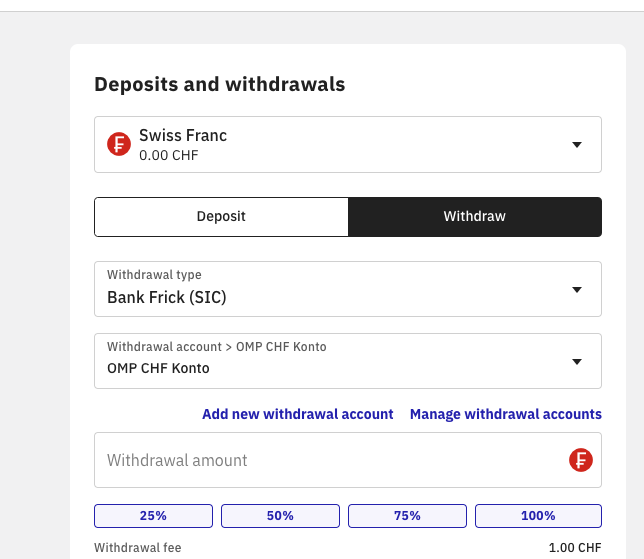The image size is (644, 559).
Task: Click the CHF icon in the amount field
Action: pos(581,460)
